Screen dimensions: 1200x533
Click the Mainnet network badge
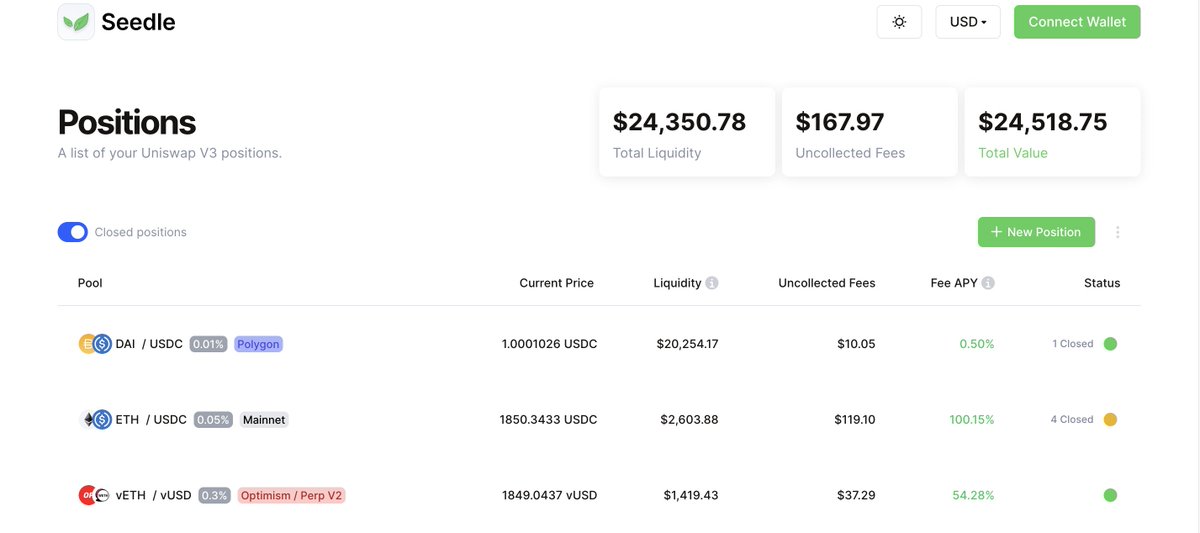click(264, 420)
